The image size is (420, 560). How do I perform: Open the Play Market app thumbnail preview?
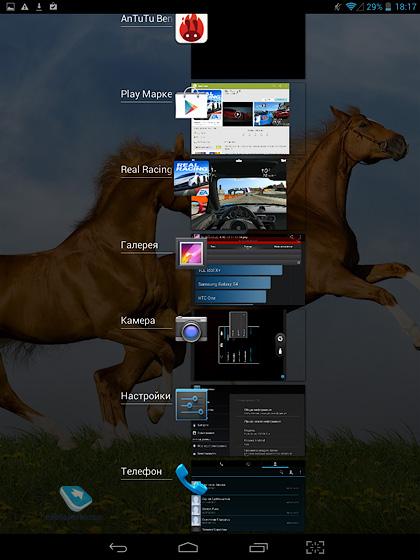tap(241, 119)
